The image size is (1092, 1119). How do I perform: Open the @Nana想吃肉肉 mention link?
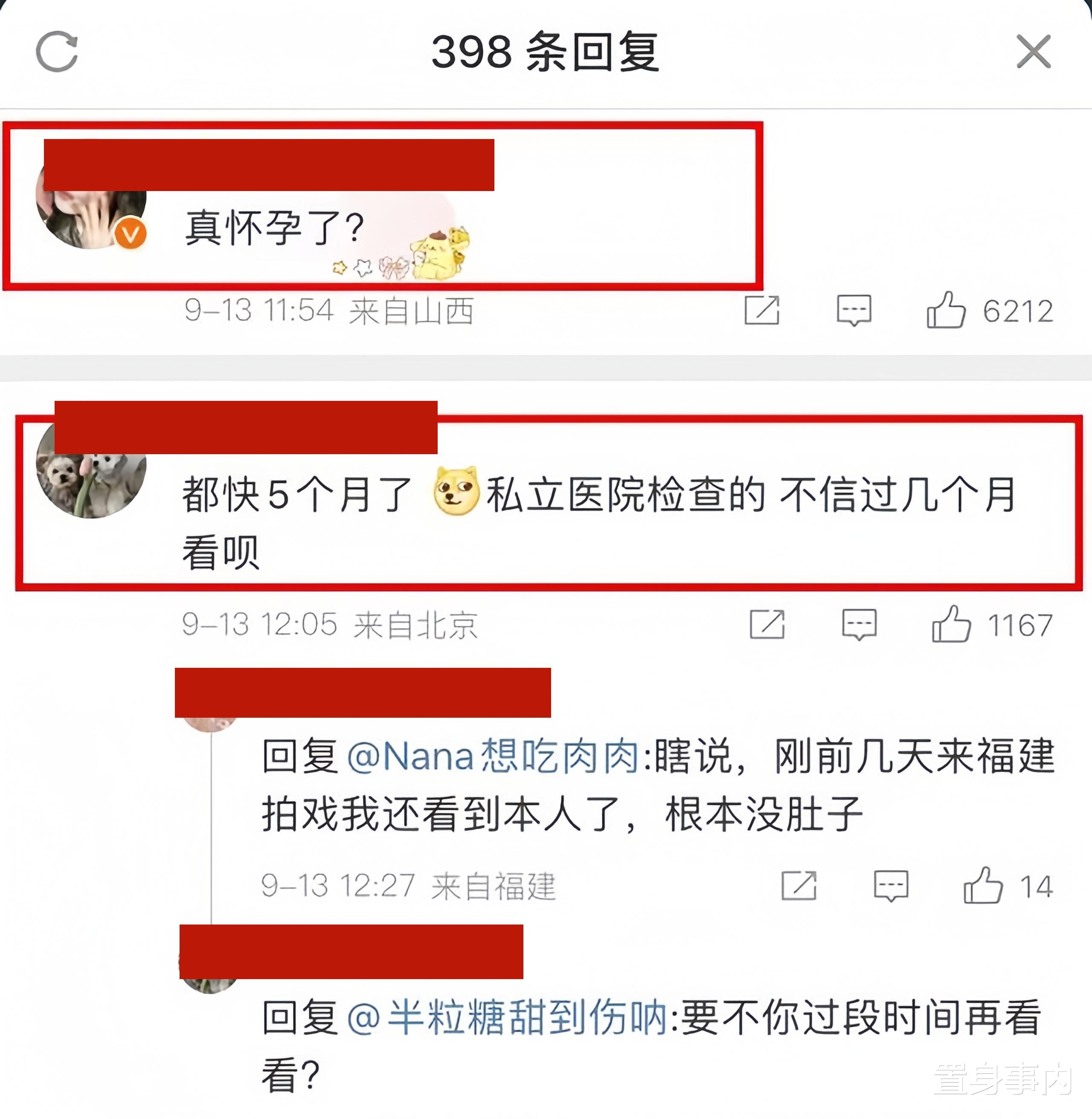click(x=493, y=756)
